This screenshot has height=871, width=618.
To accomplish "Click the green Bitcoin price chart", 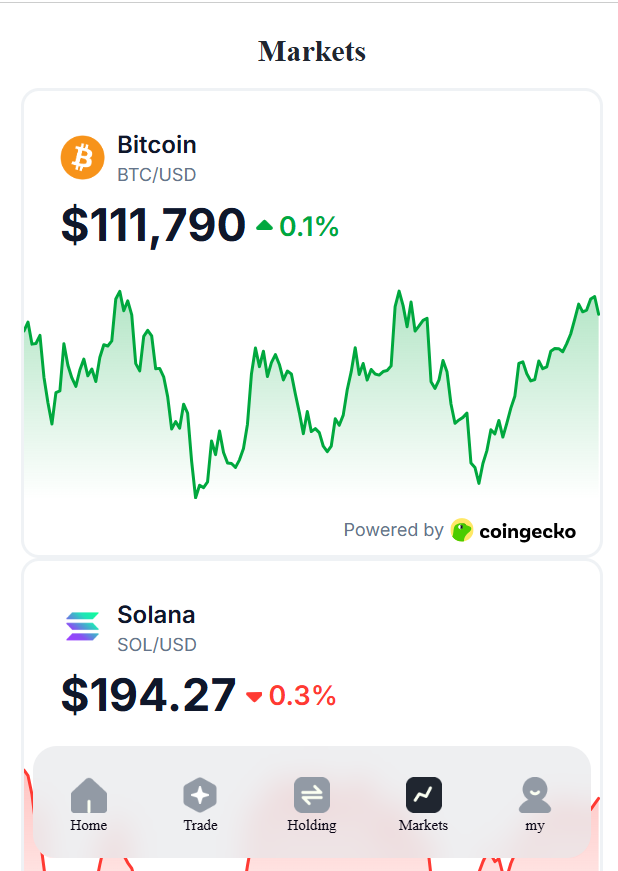I will pyautogui.click(x=311, y=400).
